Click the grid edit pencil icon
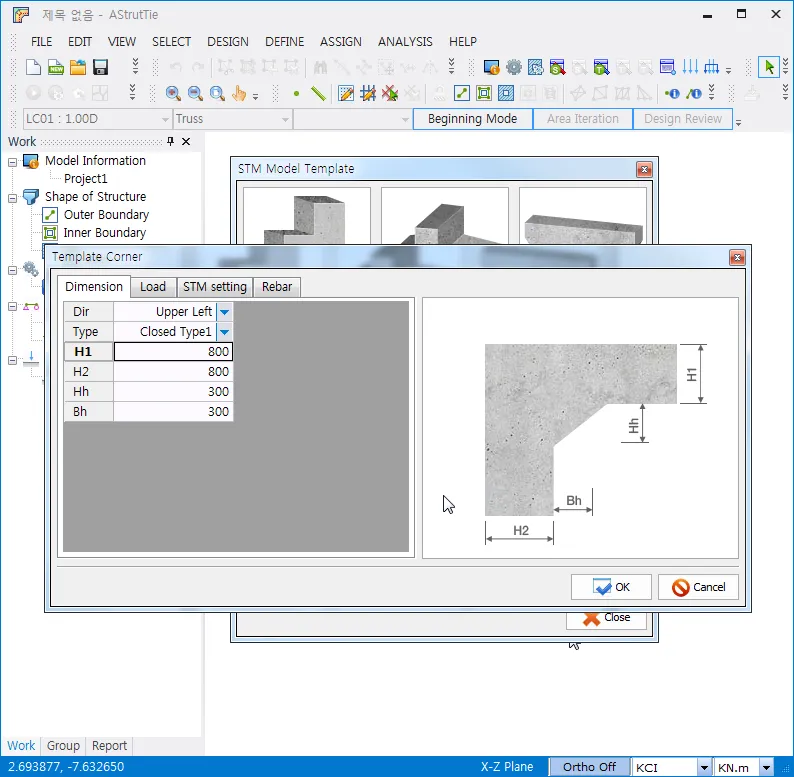The width and height of the screenshot is (794, 777). tap(346, 93)
